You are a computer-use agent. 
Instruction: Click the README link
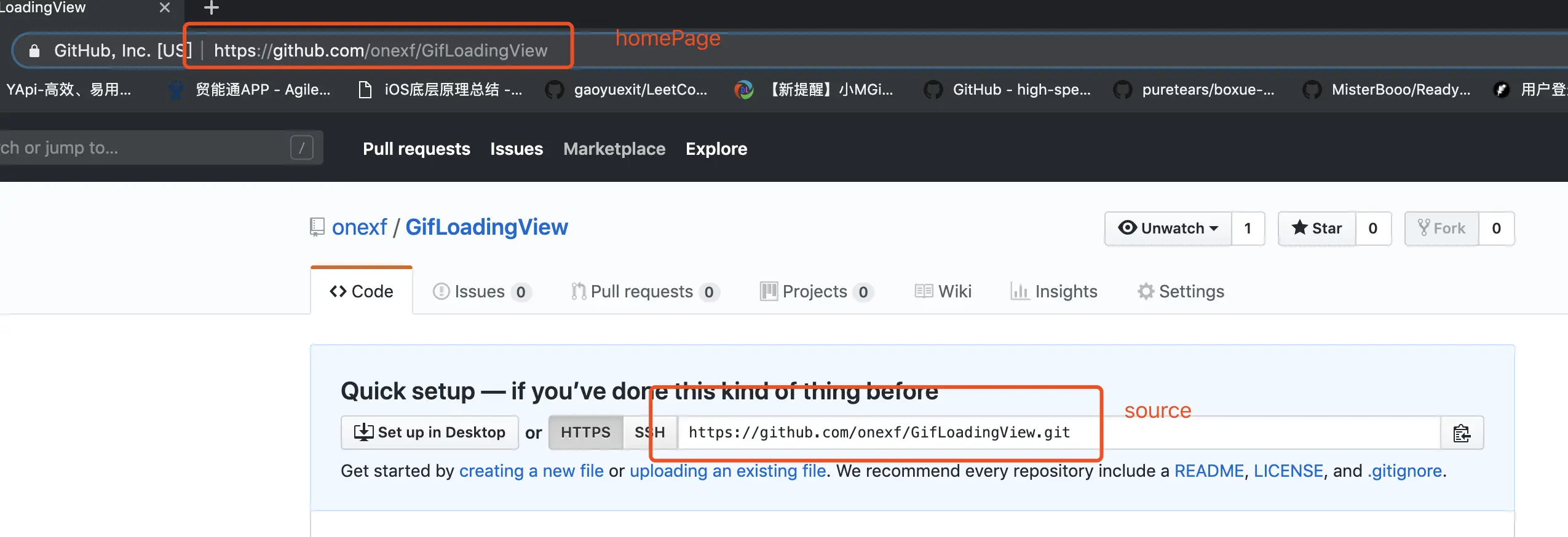(1209, 471)
